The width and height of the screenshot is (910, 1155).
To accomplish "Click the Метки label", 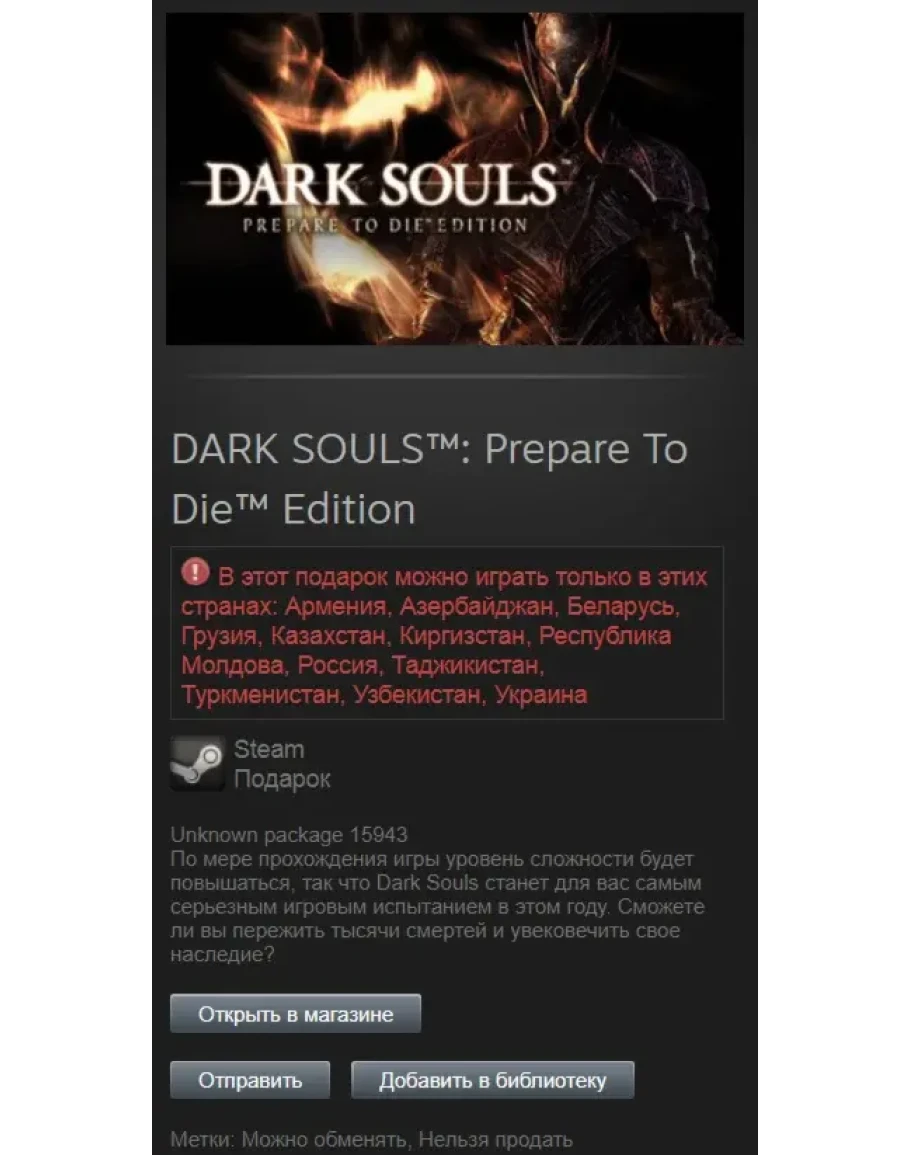I will 202,1140.
